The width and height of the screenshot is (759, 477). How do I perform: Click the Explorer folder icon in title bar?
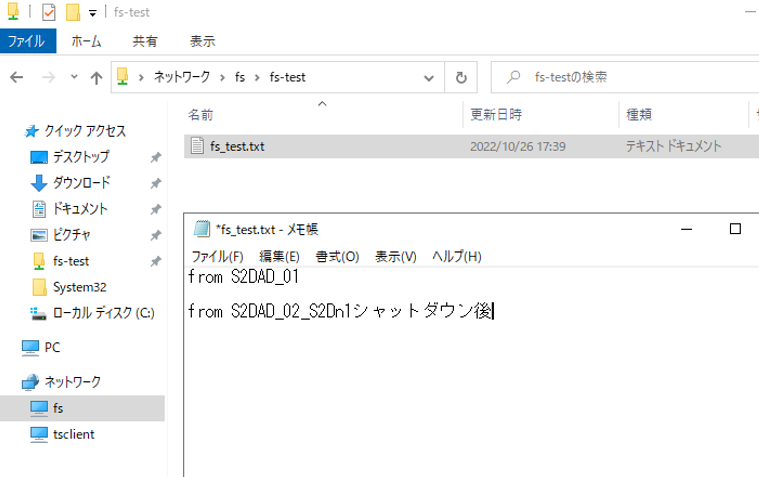(x=13, y=11)
